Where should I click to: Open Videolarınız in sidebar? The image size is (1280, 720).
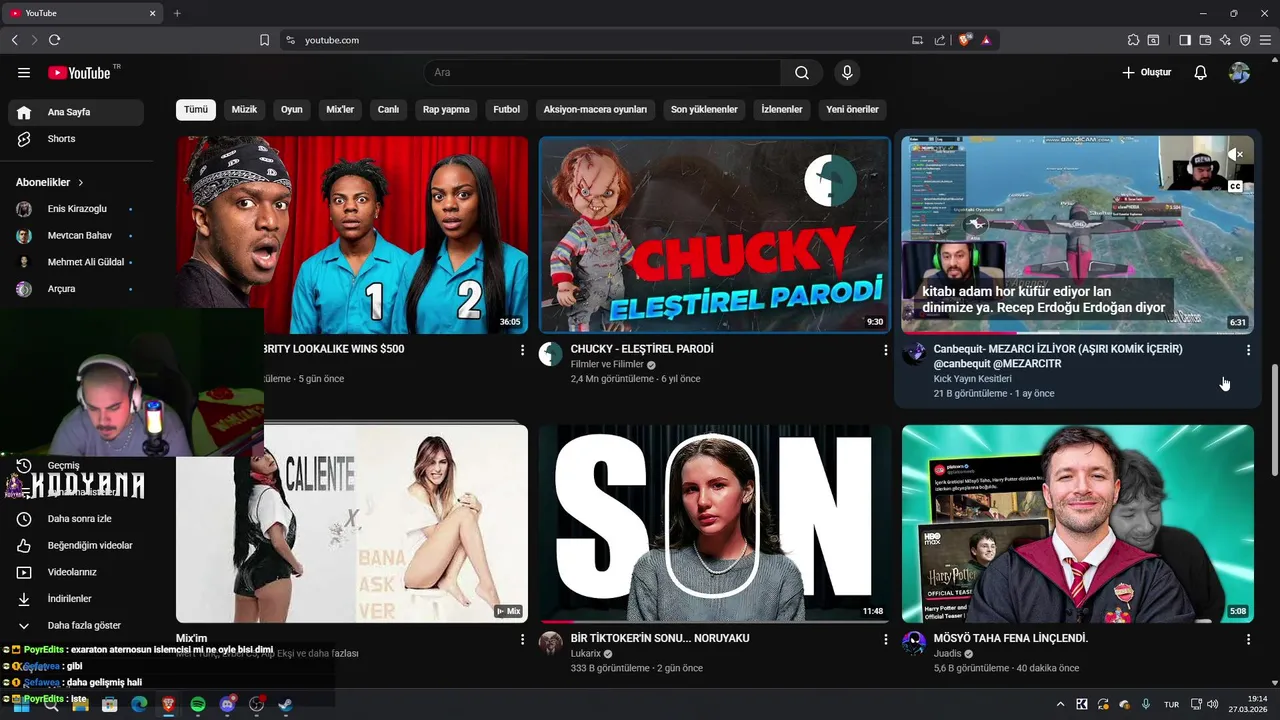click(75, 572)
